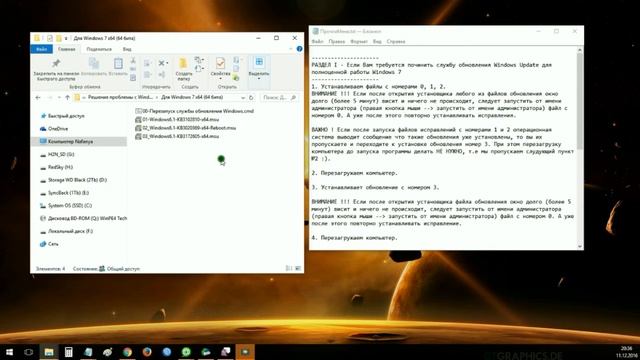Pin to Quick access ribbon icon
Screen dimensions: 640x360
[56, 63]
